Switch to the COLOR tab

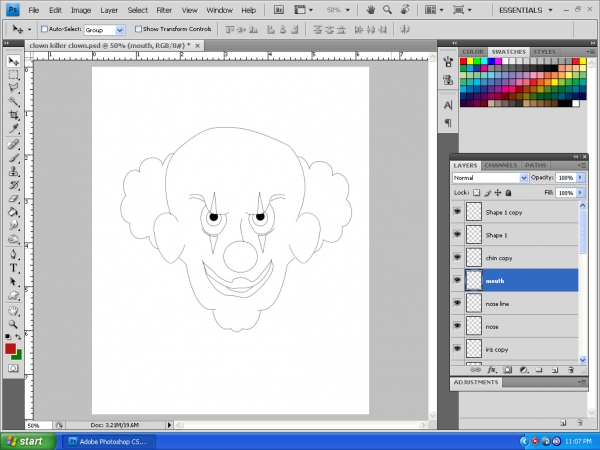click(x=473, y=52)
